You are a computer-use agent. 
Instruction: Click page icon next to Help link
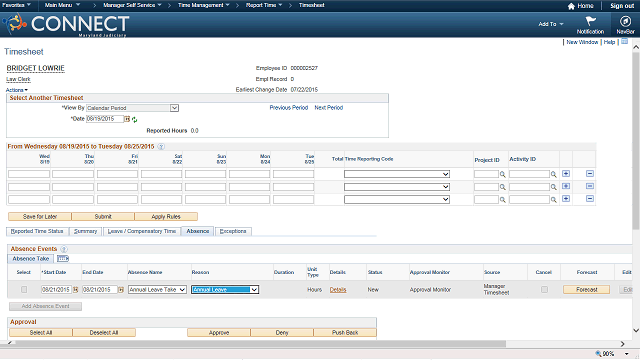click(624, 42)
